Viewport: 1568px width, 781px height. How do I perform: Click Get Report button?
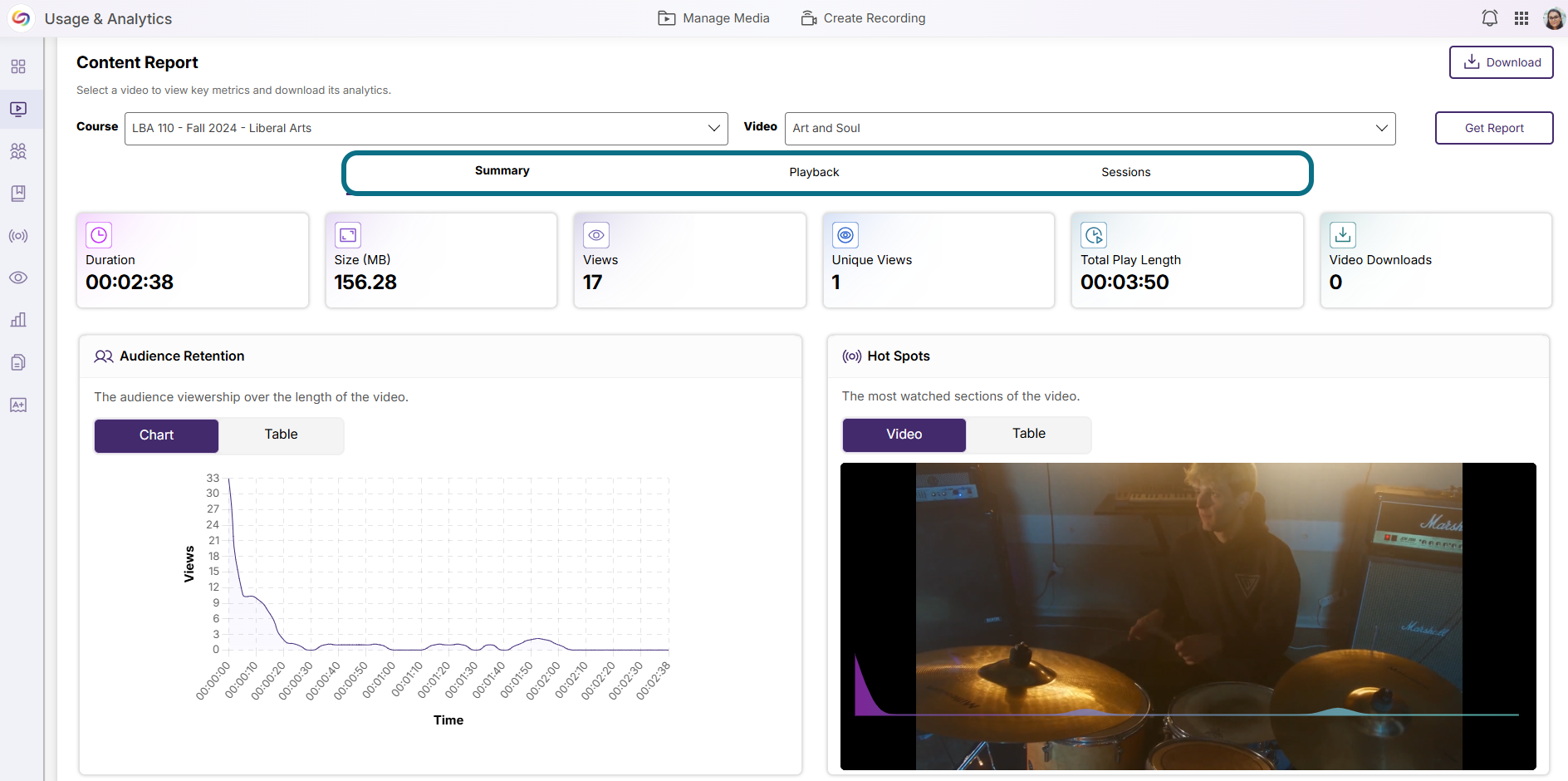pyautogui.click(x=1494, y=128)
